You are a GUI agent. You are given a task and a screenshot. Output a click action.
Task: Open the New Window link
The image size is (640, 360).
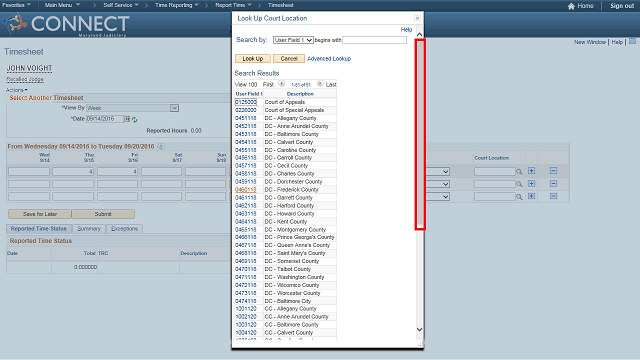pos(590,42)
